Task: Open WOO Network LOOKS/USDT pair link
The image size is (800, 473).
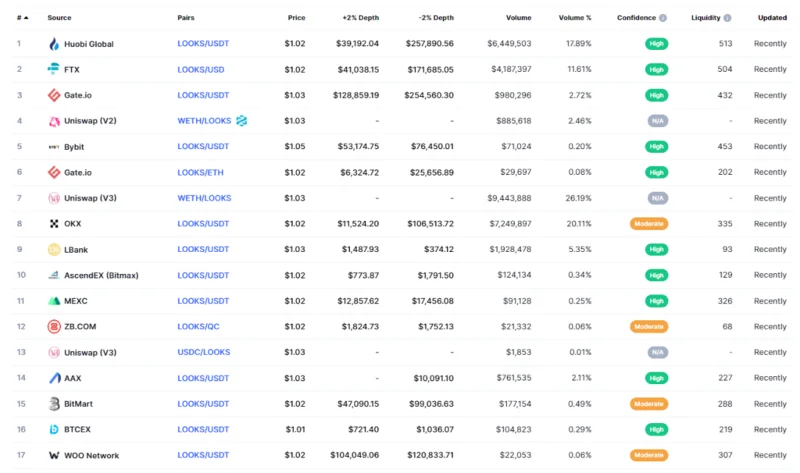Action: [x=203, y=455]
